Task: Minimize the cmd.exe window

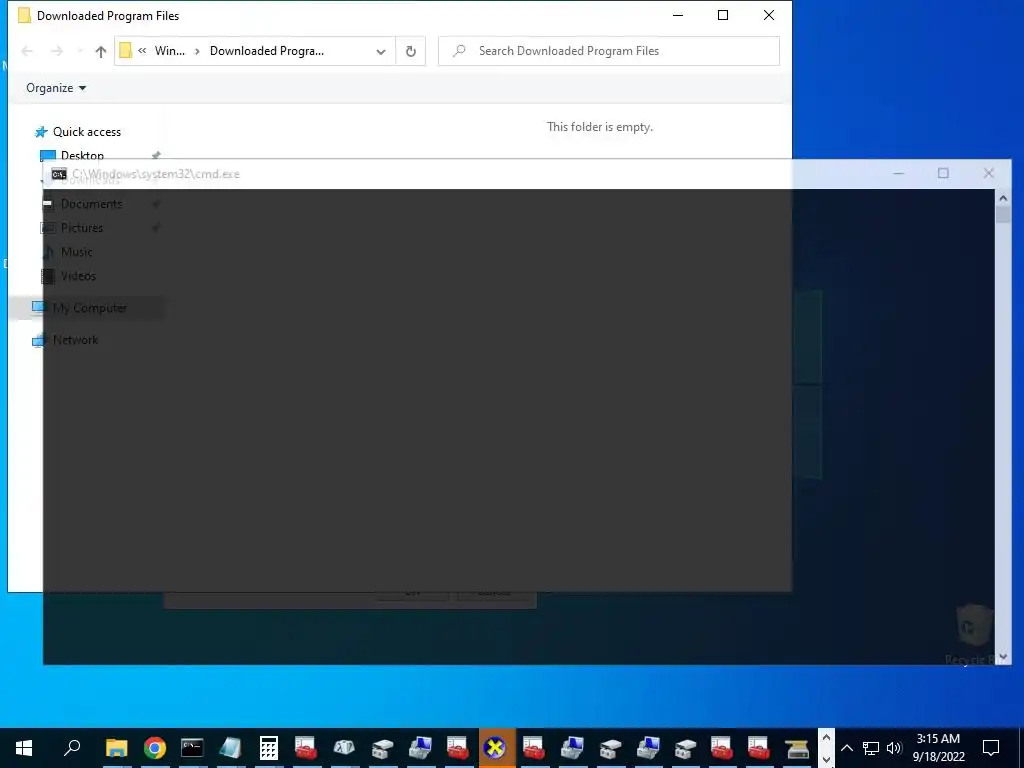Action: point(899,173)
